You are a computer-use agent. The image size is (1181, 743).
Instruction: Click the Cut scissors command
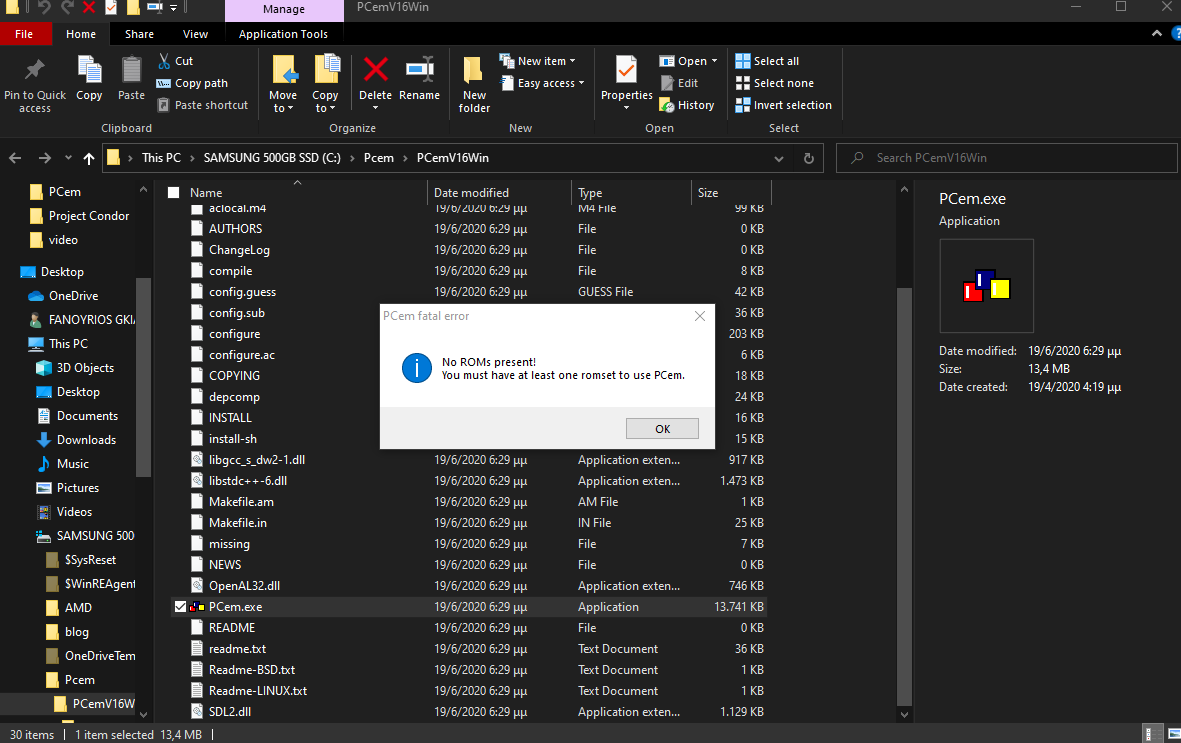pyautogui.click(x=175, y=61)
